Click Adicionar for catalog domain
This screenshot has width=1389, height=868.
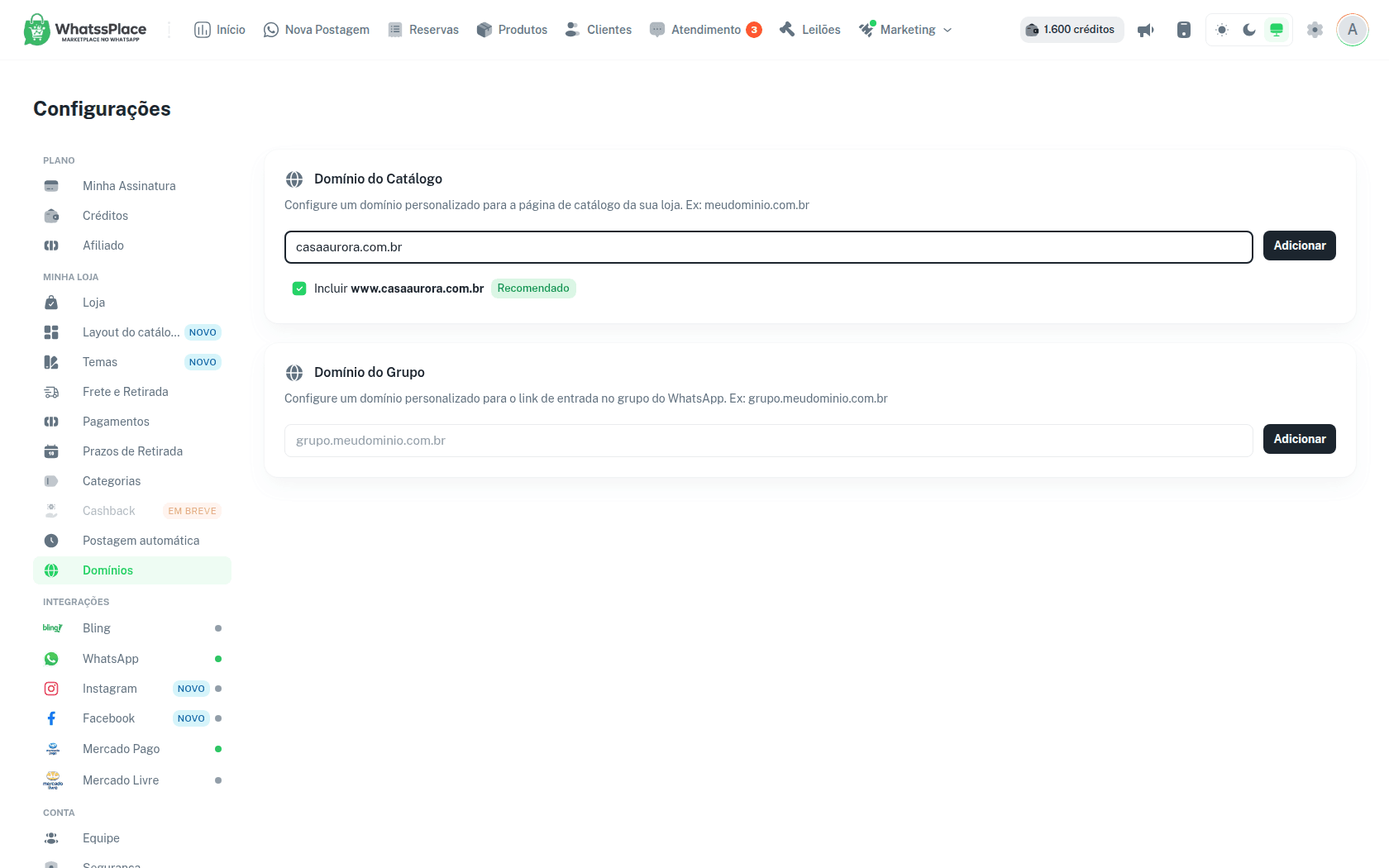(1299, 246)
